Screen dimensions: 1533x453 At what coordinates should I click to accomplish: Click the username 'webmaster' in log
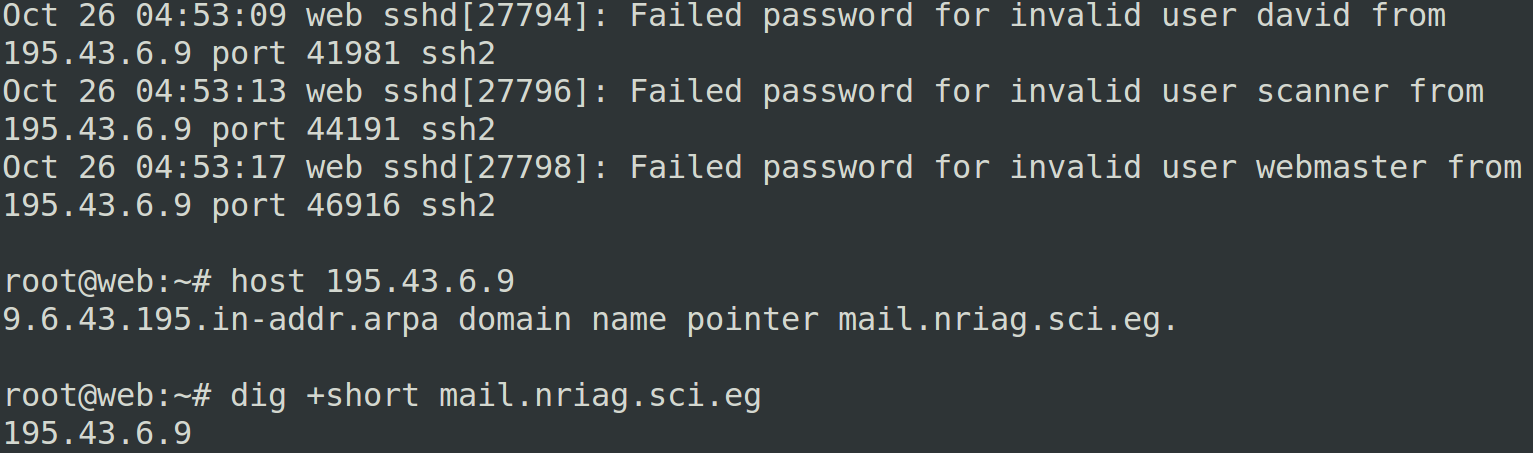(x=1342, y=167)
